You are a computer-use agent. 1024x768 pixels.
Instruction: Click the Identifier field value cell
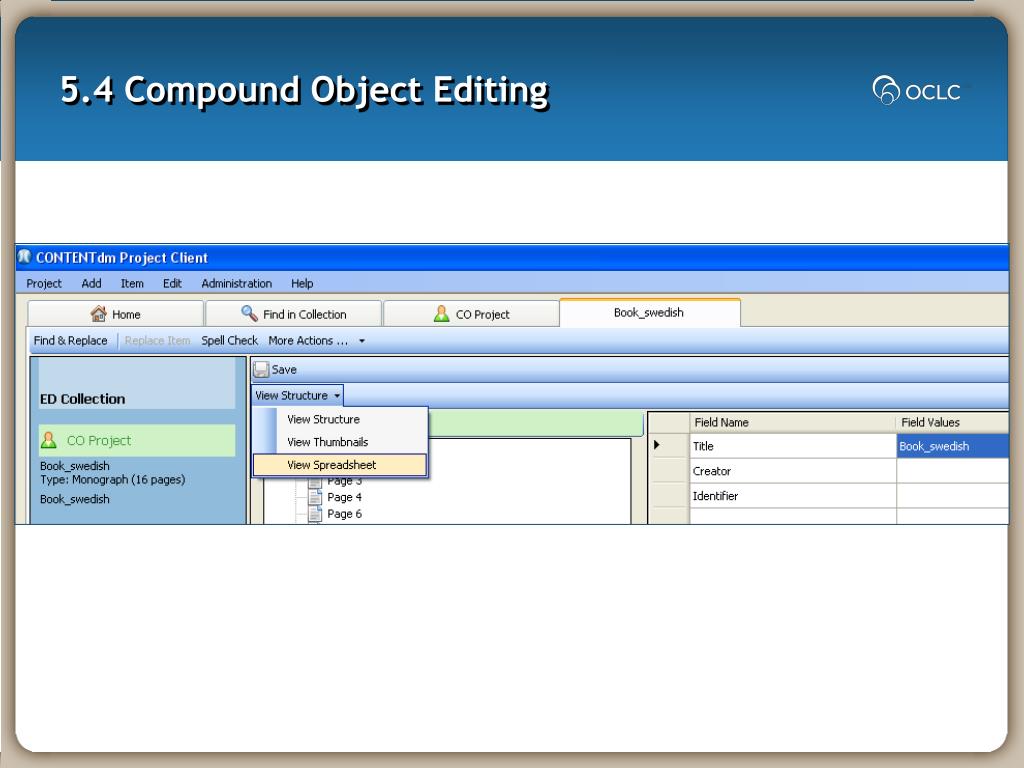(952, 496)
